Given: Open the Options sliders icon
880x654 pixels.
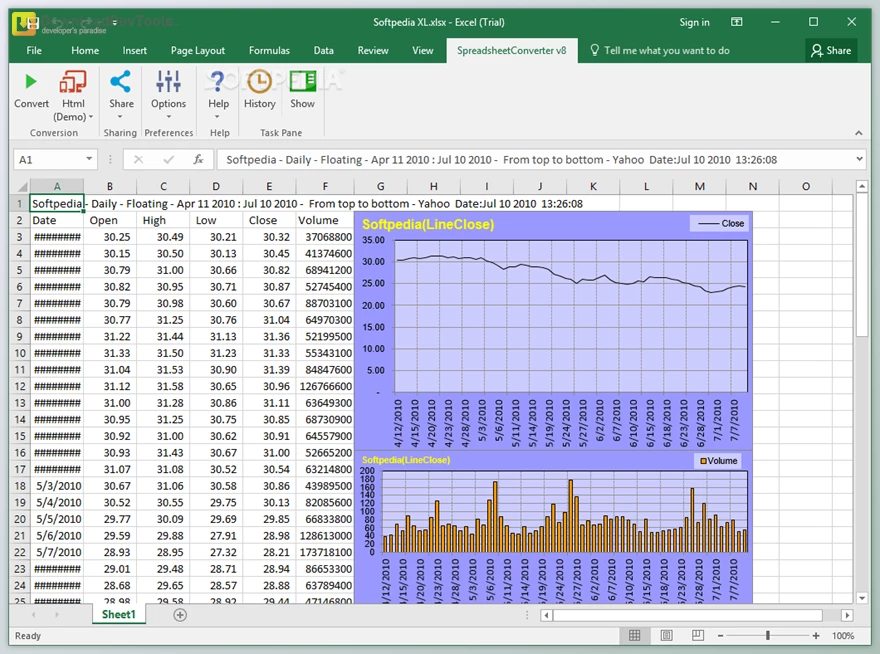Looking at the screenshot, I should pyautogui.click(x=168, y=82).
